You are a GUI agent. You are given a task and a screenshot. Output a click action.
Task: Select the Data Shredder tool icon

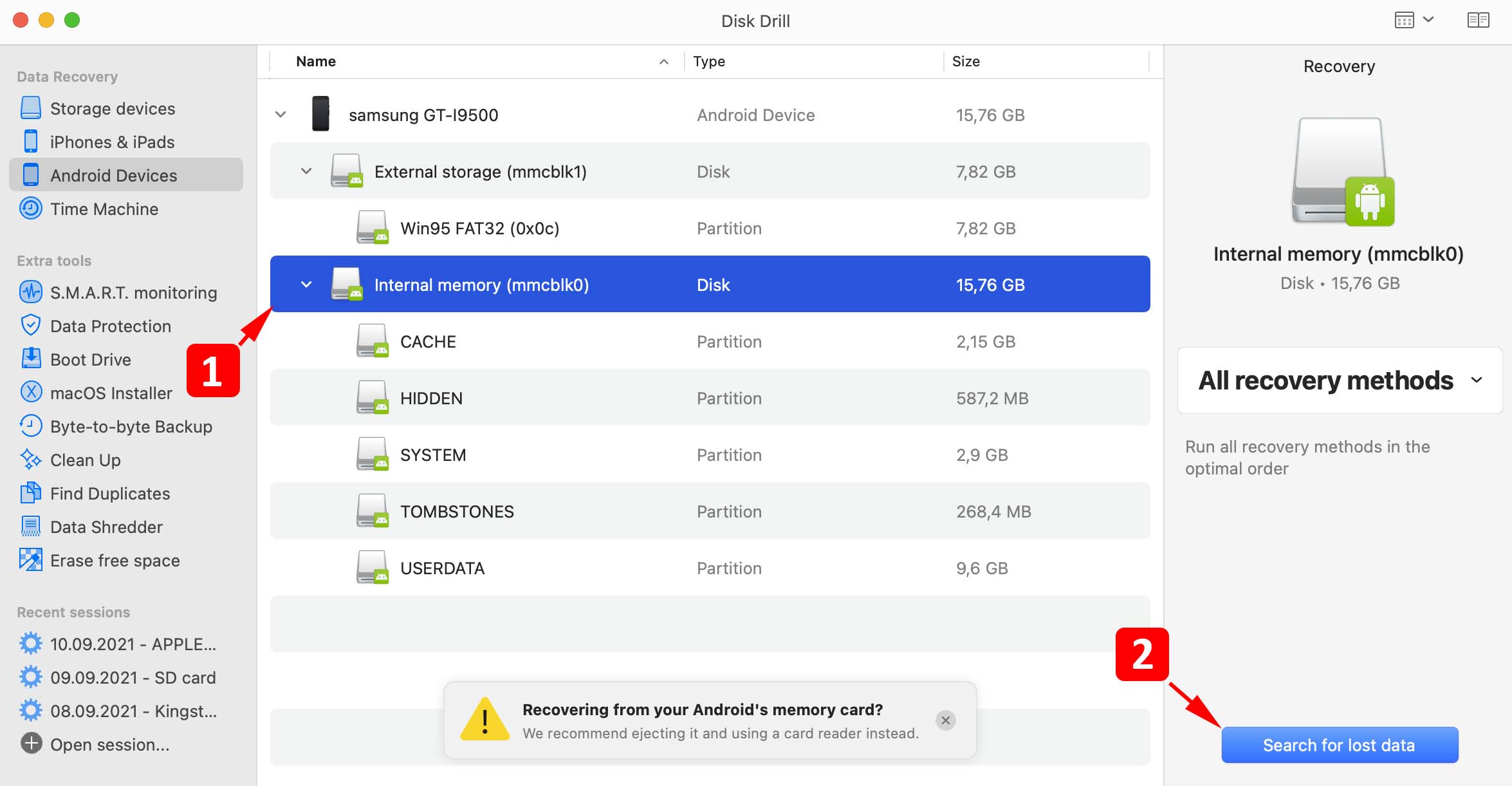(31, 525)
